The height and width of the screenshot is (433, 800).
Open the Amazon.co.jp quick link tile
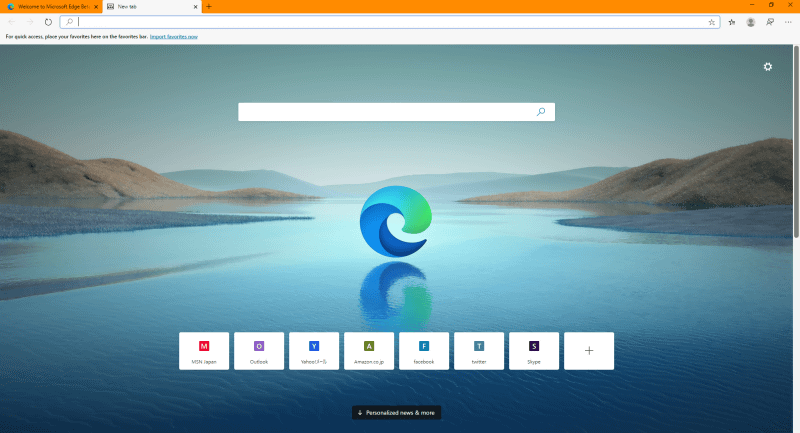[x=369, y=351]
